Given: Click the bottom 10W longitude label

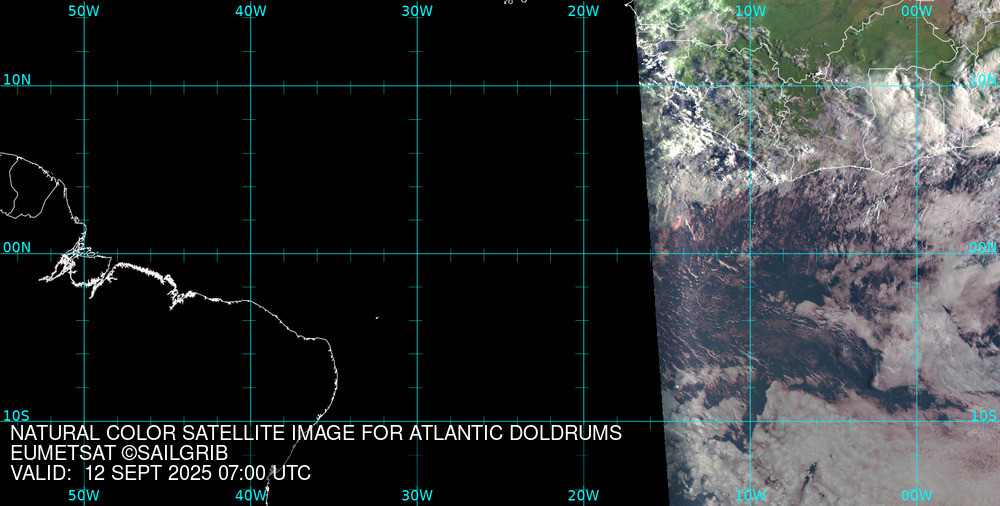Looking at the screenshot, I should (x=751, y=495).
